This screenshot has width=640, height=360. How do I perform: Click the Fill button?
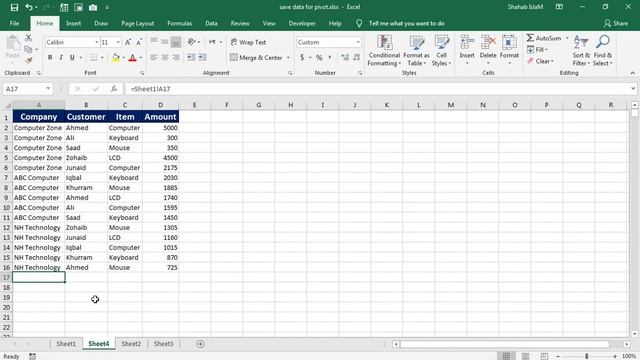pyautogui.click(x=537, y=50)
